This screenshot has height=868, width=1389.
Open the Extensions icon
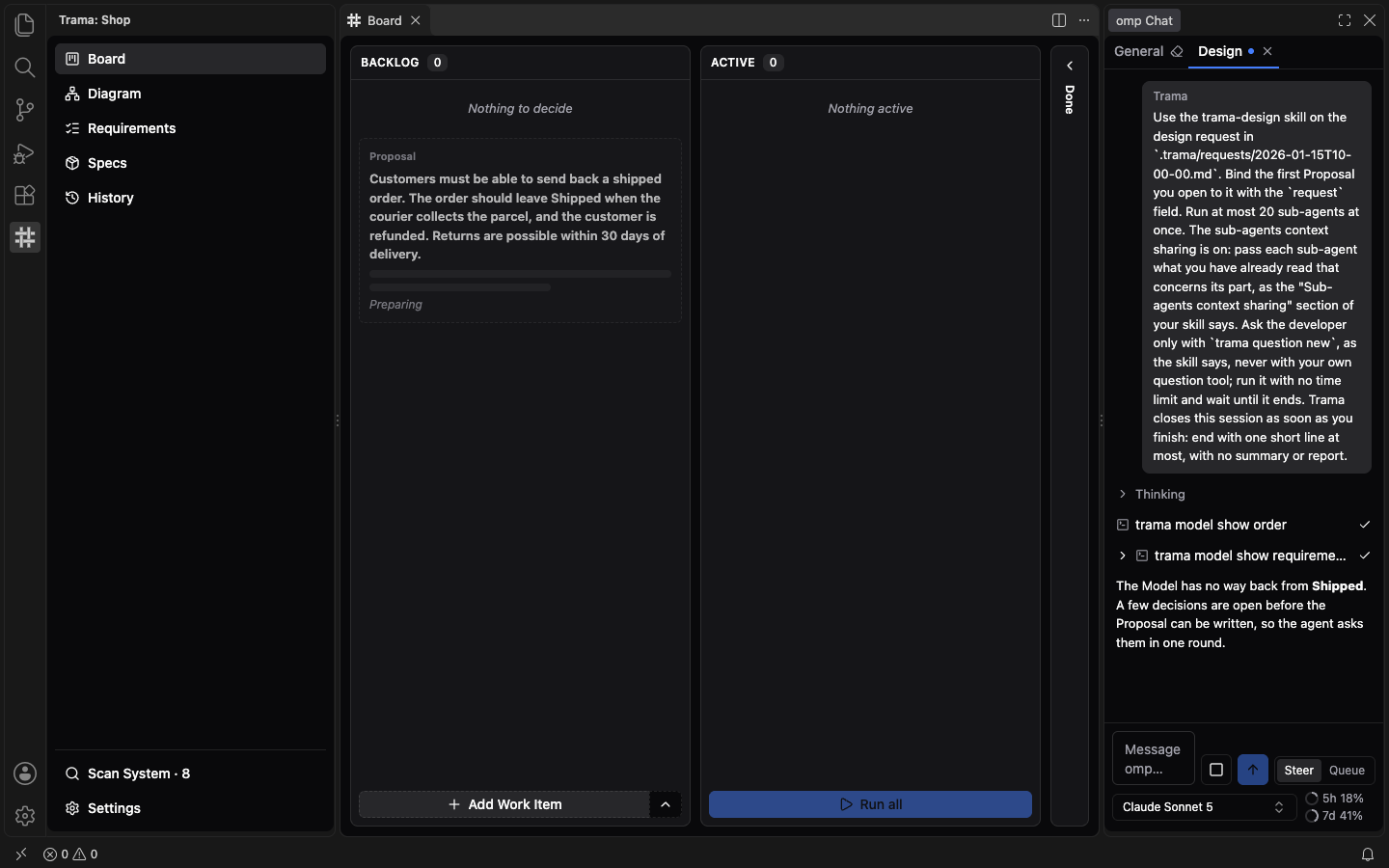(x=25, y=195)
